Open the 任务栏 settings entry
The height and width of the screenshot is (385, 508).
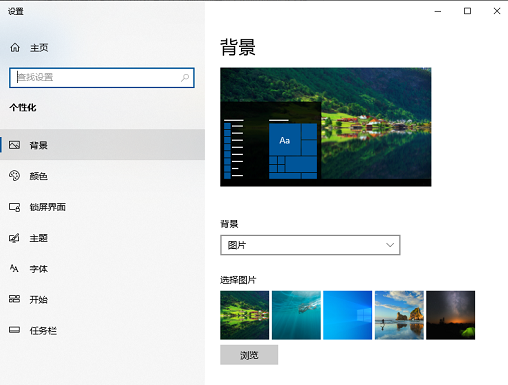coord(102,330)
